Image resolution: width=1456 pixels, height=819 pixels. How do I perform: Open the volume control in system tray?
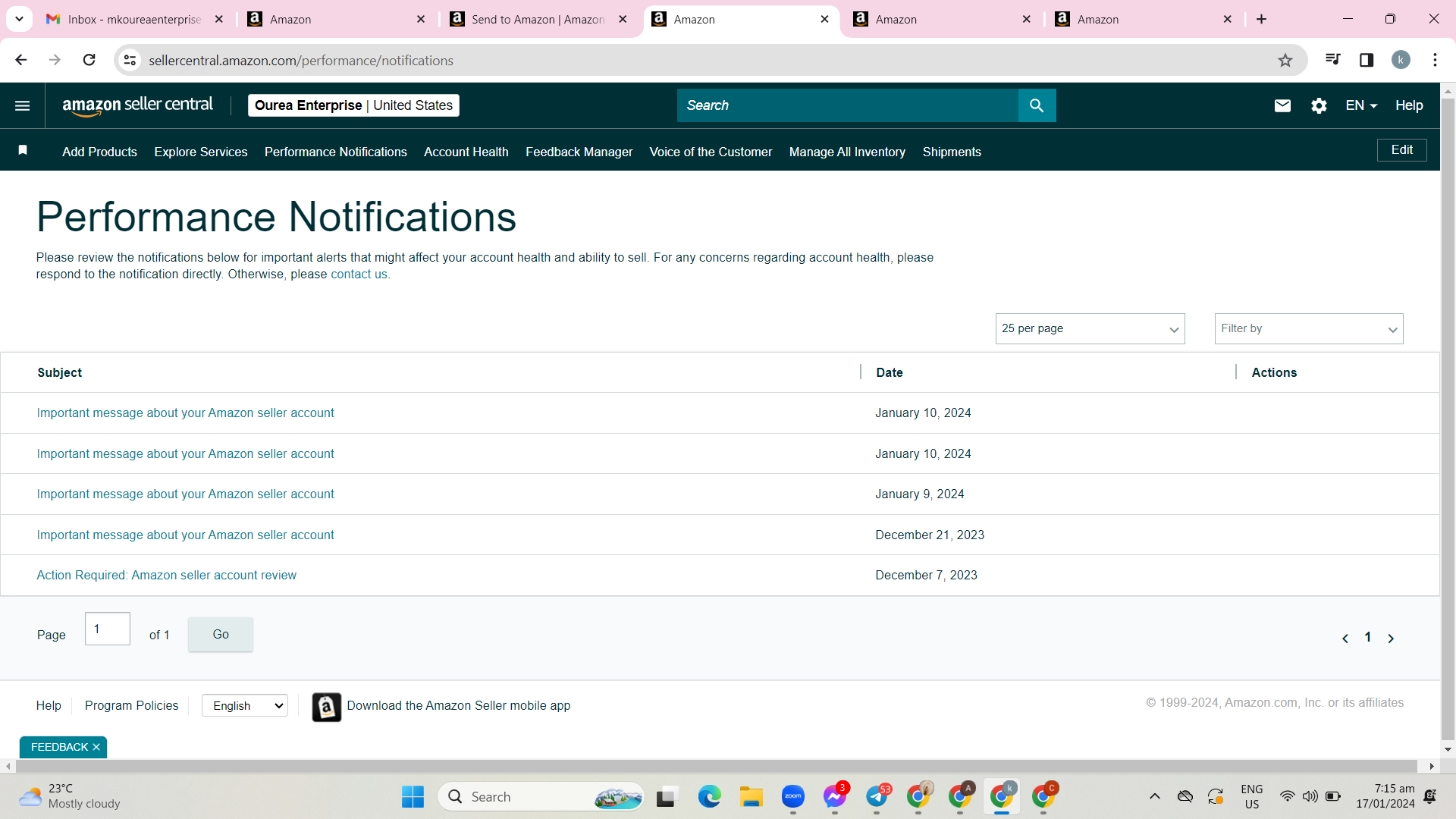click(1310, 796)
